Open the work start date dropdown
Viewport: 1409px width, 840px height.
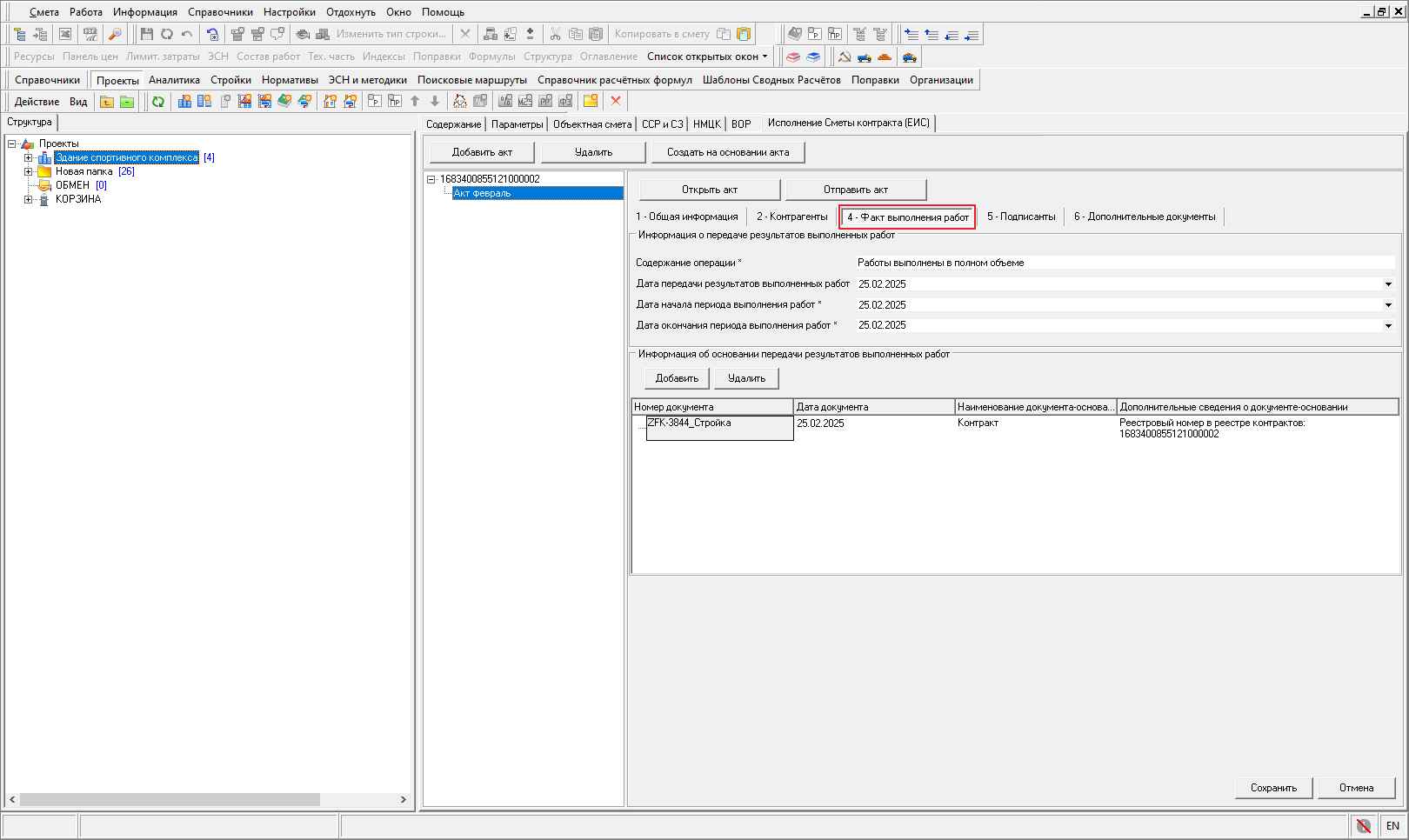click(1388, 305)
